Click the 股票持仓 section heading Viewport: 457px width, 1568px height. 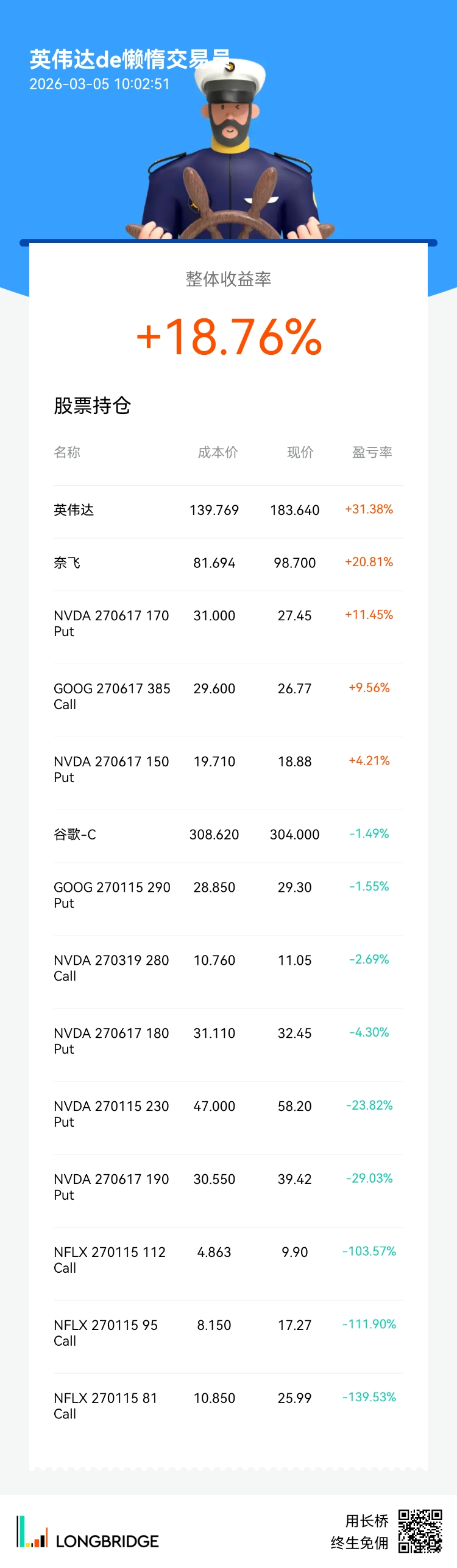[93, 405]
